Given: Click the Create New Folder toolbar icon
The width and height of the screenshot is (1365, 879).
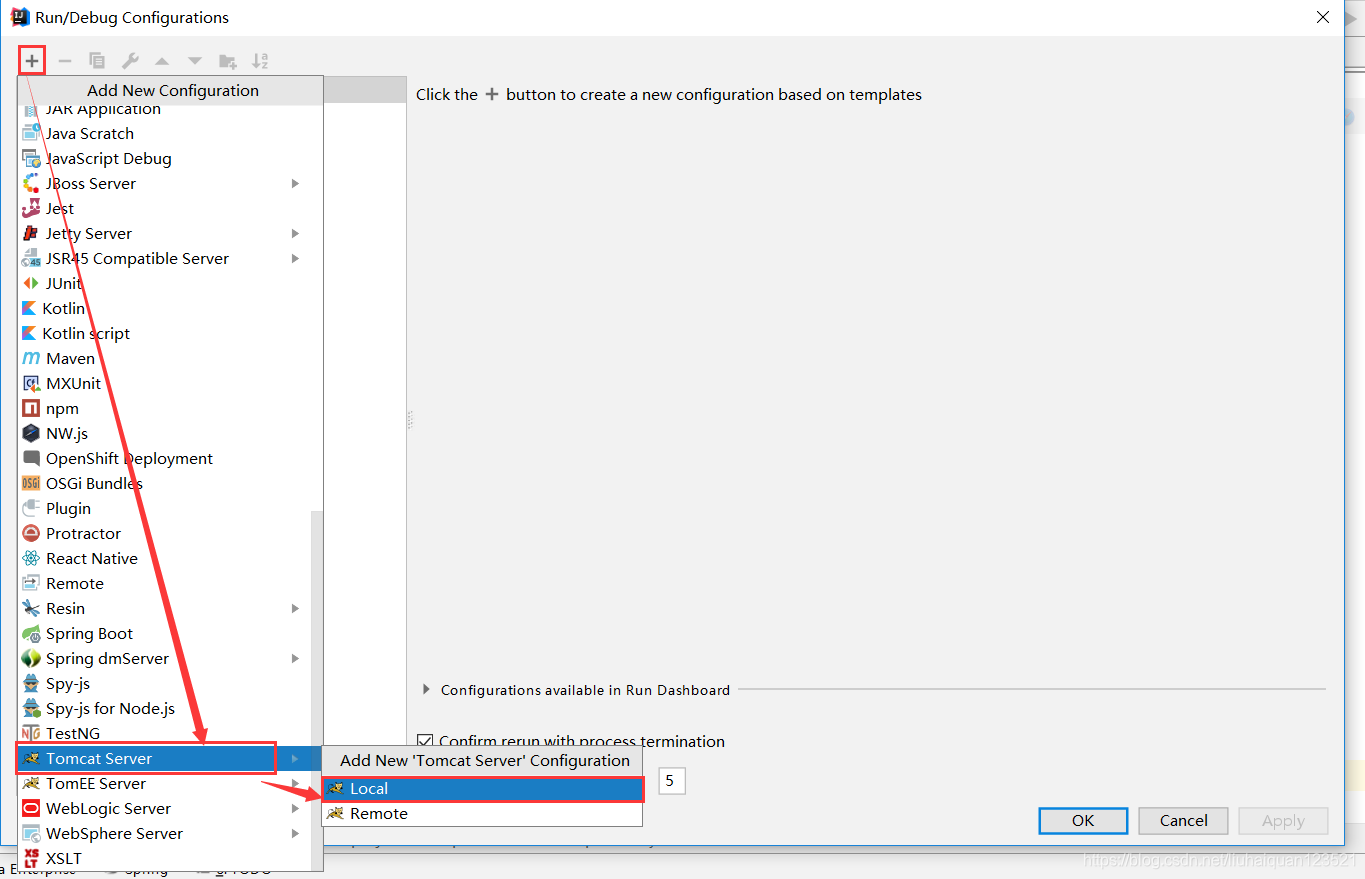Looking at the screenshot, I should point(228,61).
